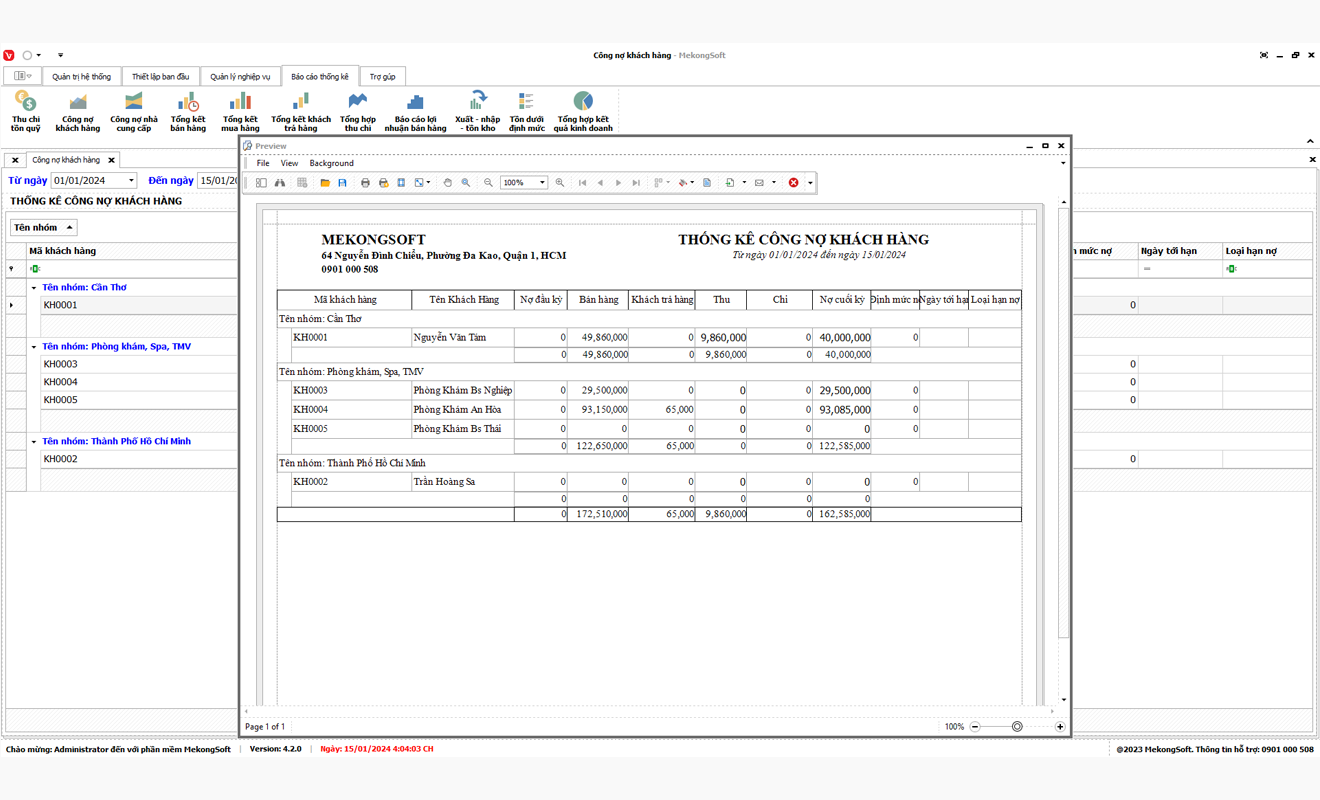Open the Công nợ nhà cung cấp report
Image resolution: width=1320 pixels, height=800 pixels.
[133, 111]
